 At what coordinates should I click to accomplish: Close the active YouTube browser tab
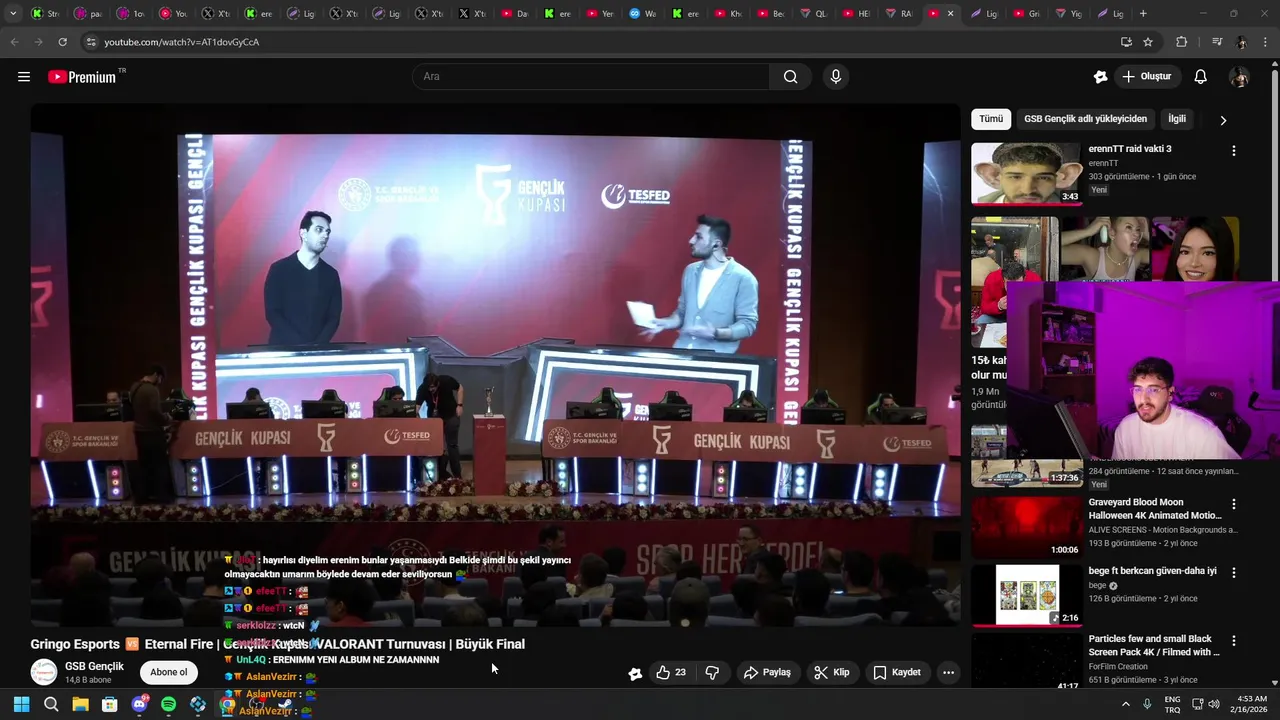coord(950,14)
